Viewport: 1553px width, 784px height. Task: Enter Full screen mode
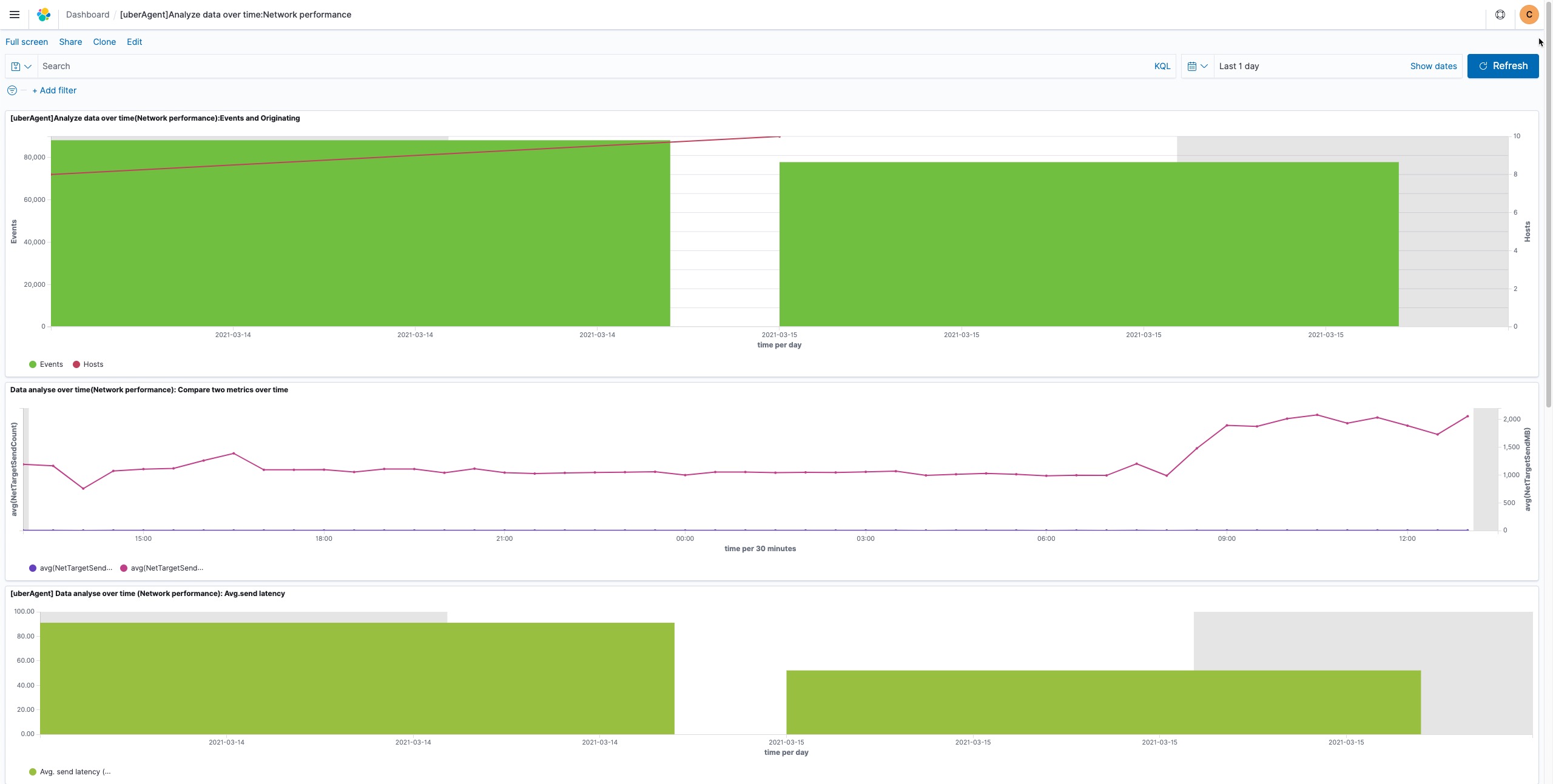click(27, 42)
